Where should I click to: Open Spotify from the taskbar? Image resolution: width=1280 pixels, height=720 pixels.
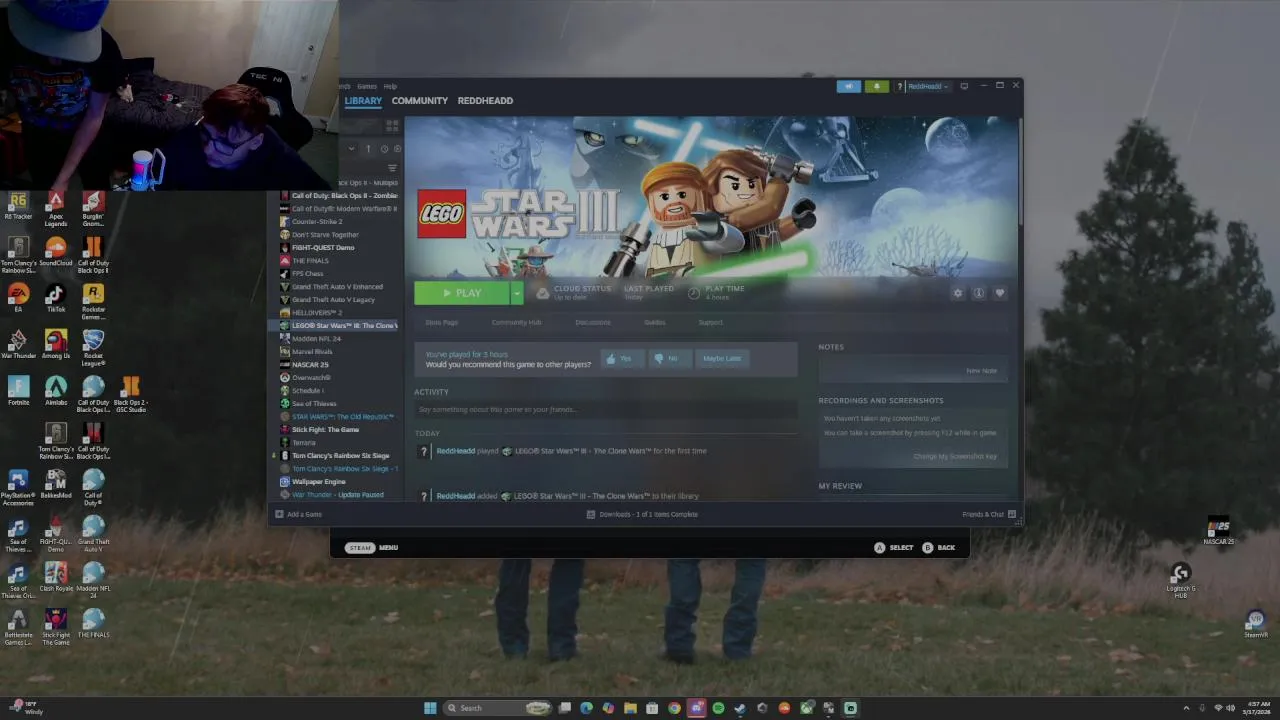tap(718, 708)
